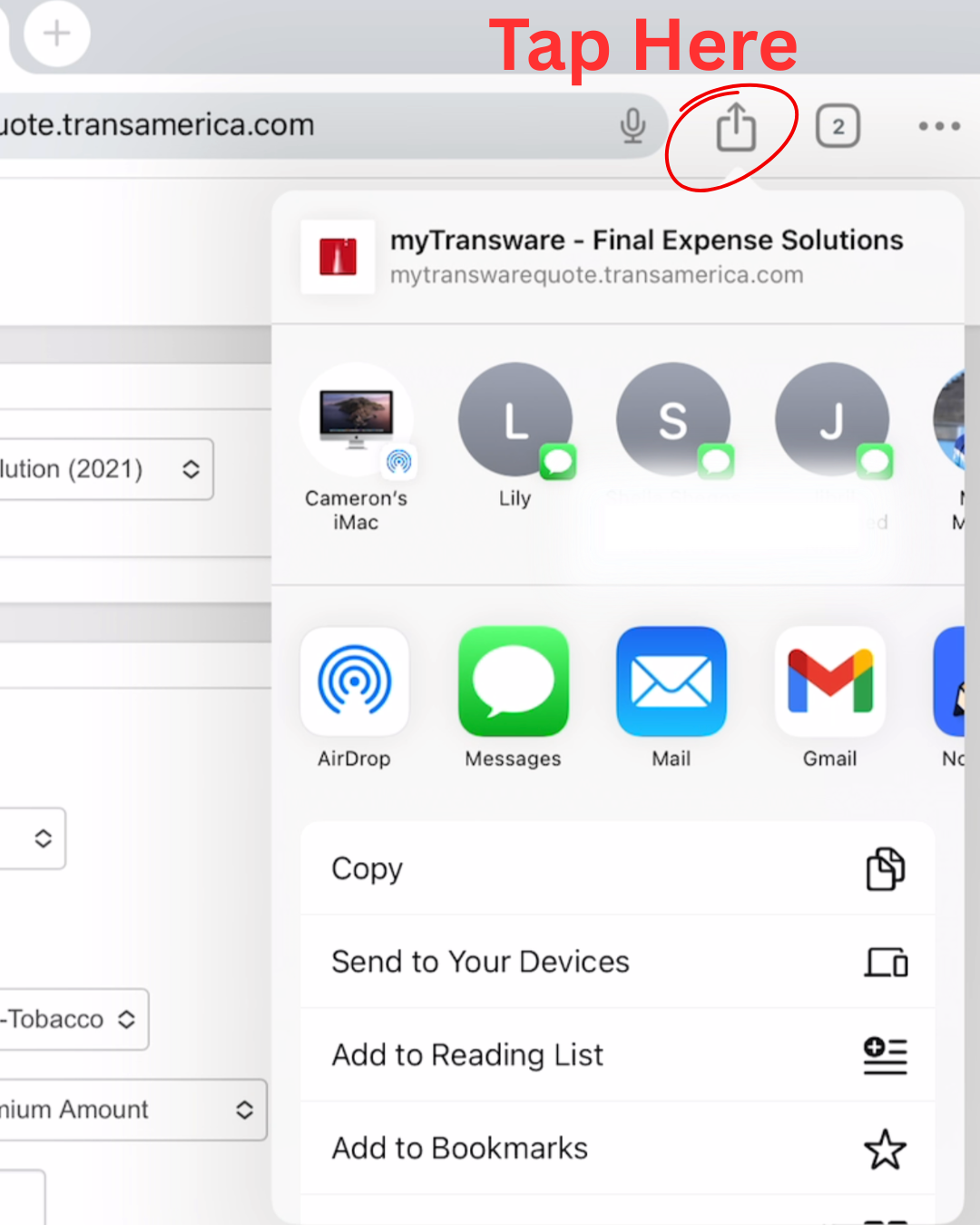Select the Mail app icon
The width and height of the screenshot is (980, 1225).
tap(671, 681)
